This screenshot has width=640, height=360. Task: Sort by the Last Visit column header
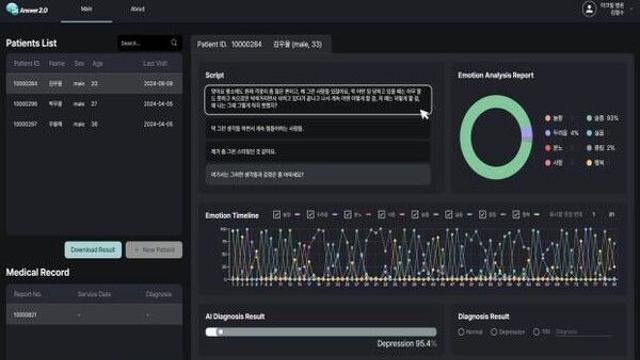pyautogui.click(x=155, y=63)
